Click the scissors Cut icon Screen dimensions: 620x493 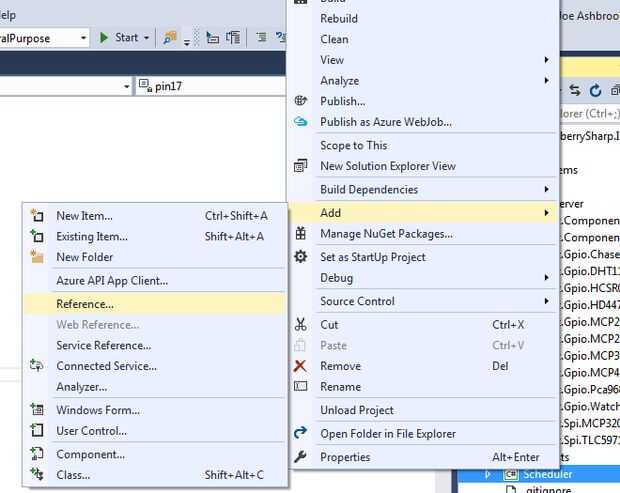(x=301, y=325)
